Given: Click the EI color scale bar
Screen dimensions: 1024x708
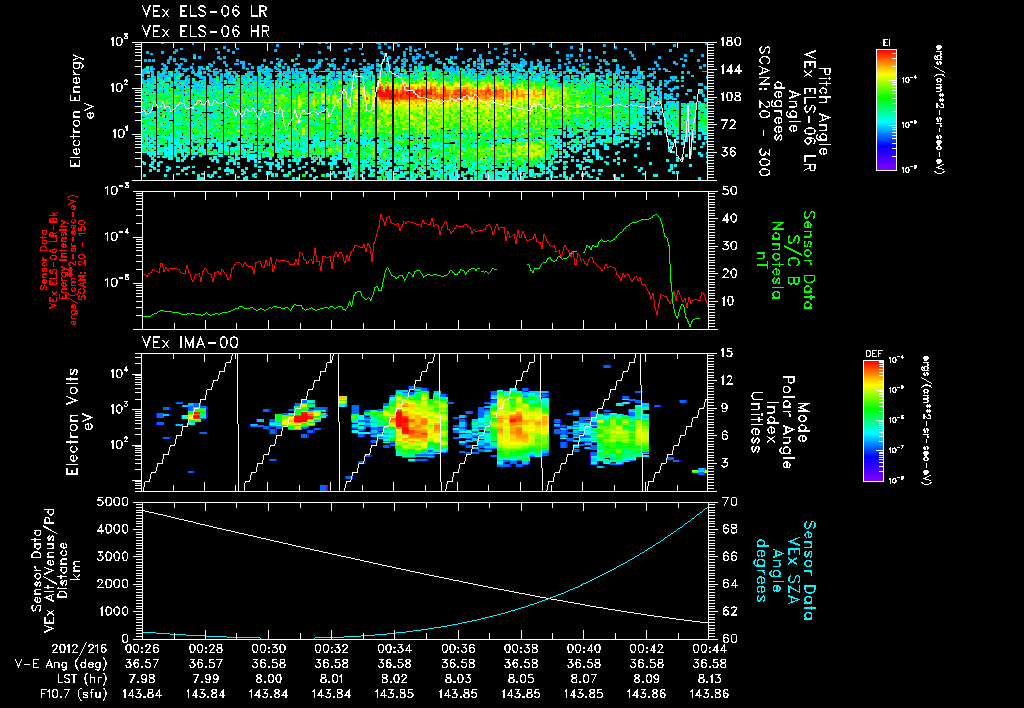Looking at the screenshot, I should tap(887, 109).
